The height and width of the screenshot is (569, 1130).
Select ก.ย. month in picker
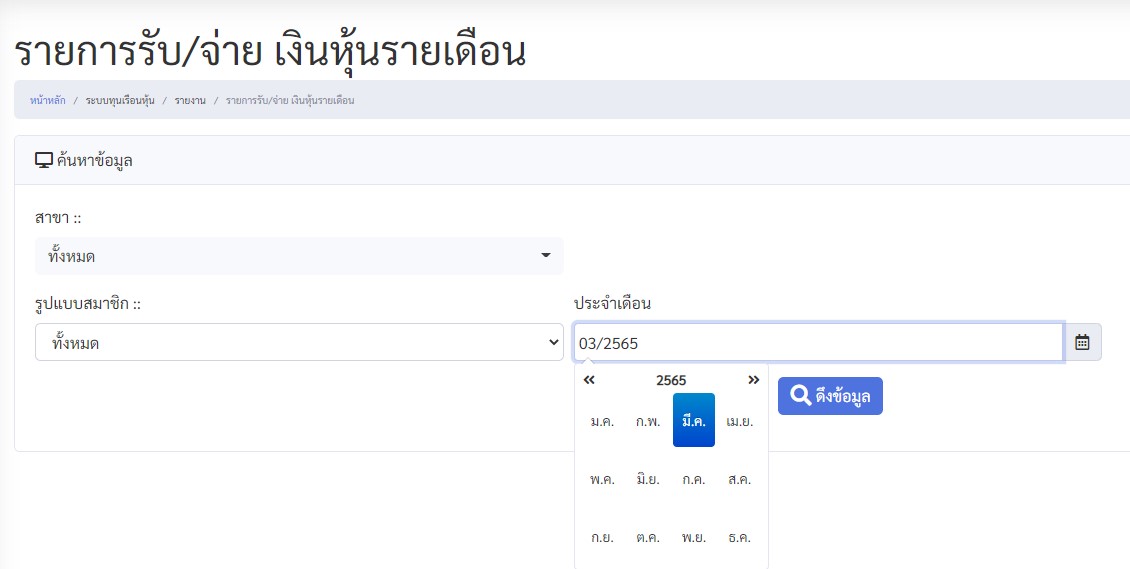(x=602, y=537)
